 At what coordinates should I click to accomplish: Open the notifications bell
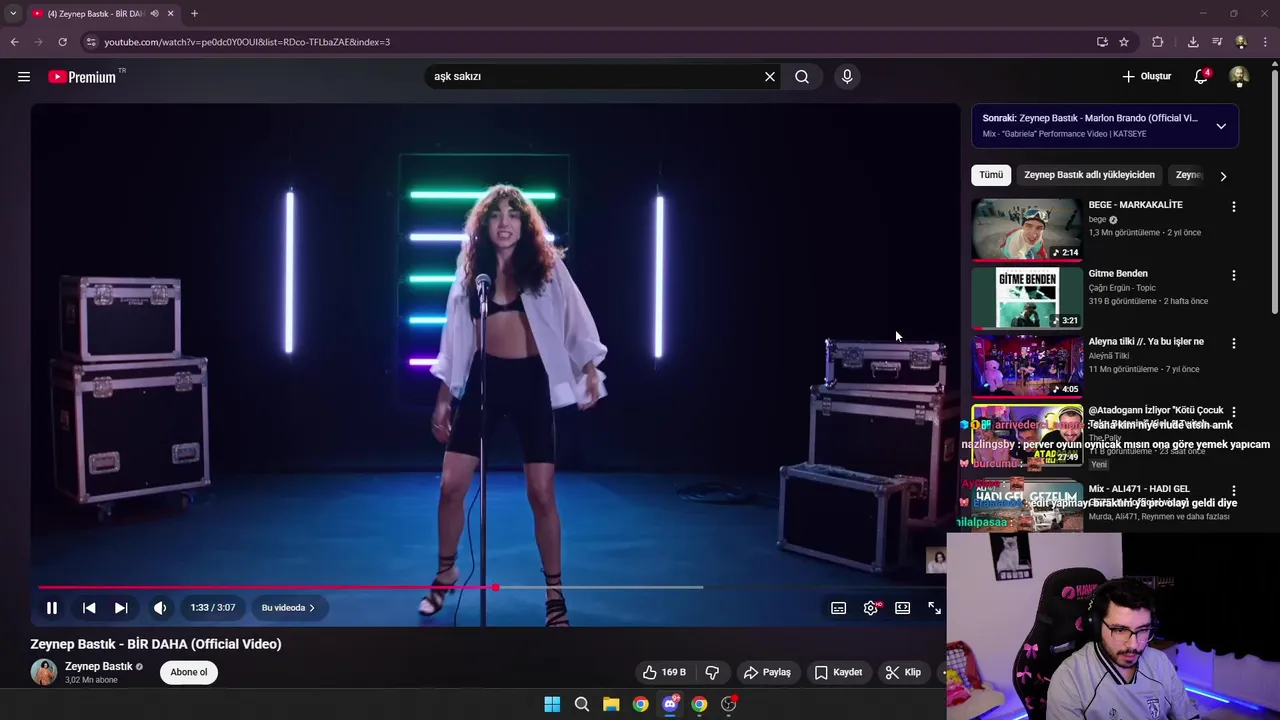[1202, 76]
